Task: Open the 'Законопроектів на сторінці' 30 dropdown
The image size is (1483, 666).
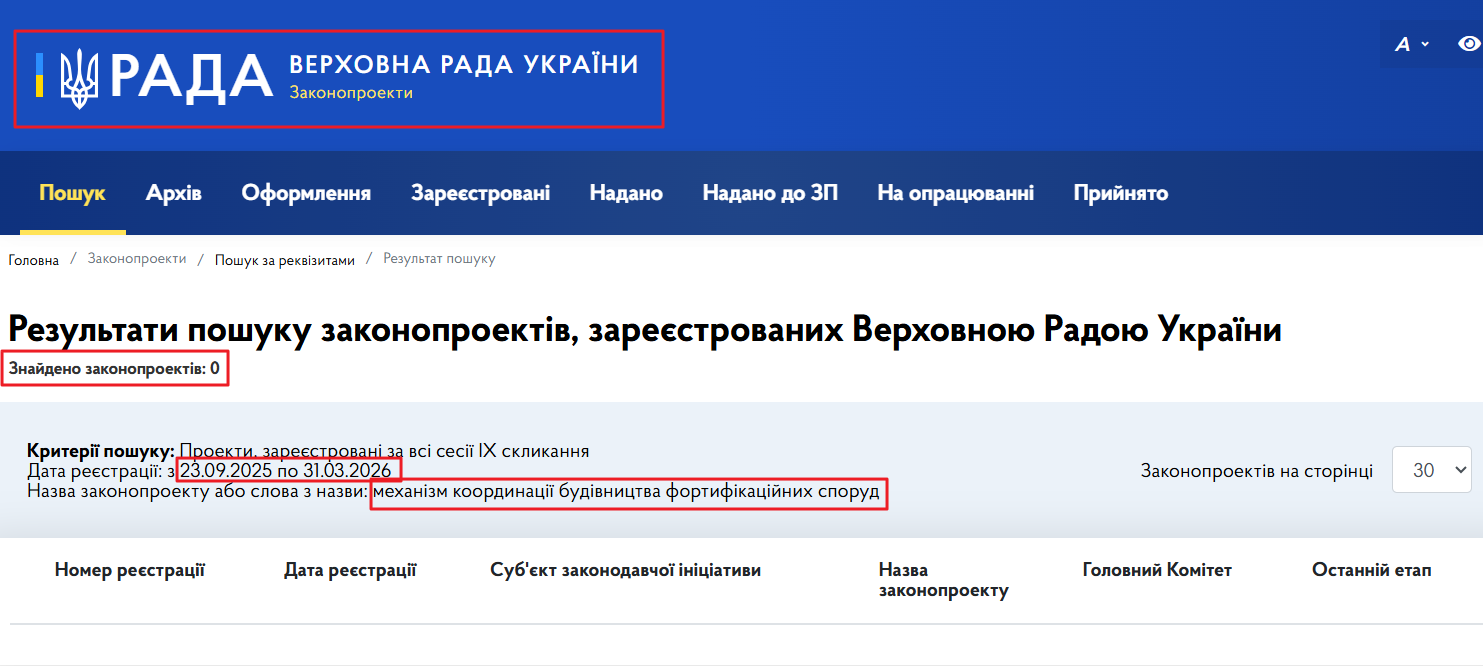Action: coord(1431,470)
